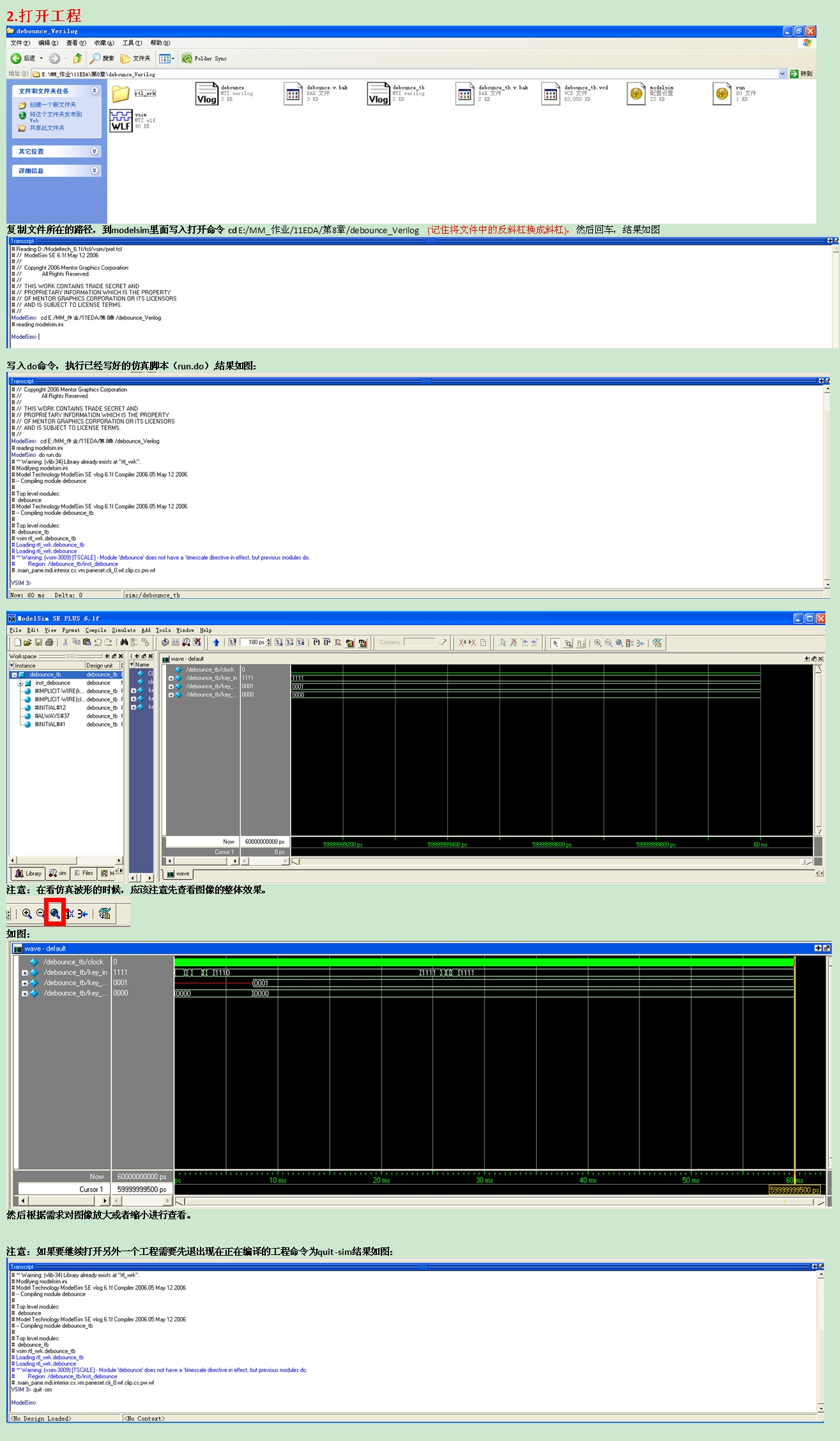The height and width of the screenshot is (1441, 840).
Task: Click the Open file icon in ModelSim toolbar
Action: pyautogui.click(x=28, y=642)
